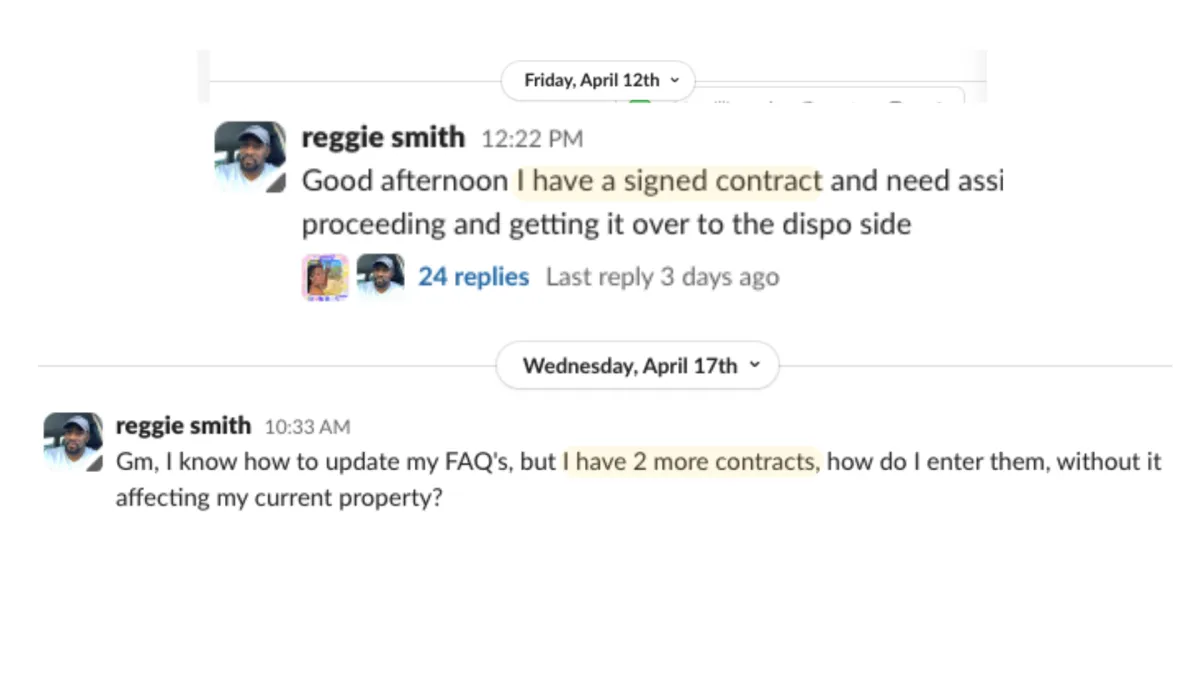Click status indicator on the larger reggie smith avatar
This screenshot has height=675, width=1200.
(x=278, y=183)
